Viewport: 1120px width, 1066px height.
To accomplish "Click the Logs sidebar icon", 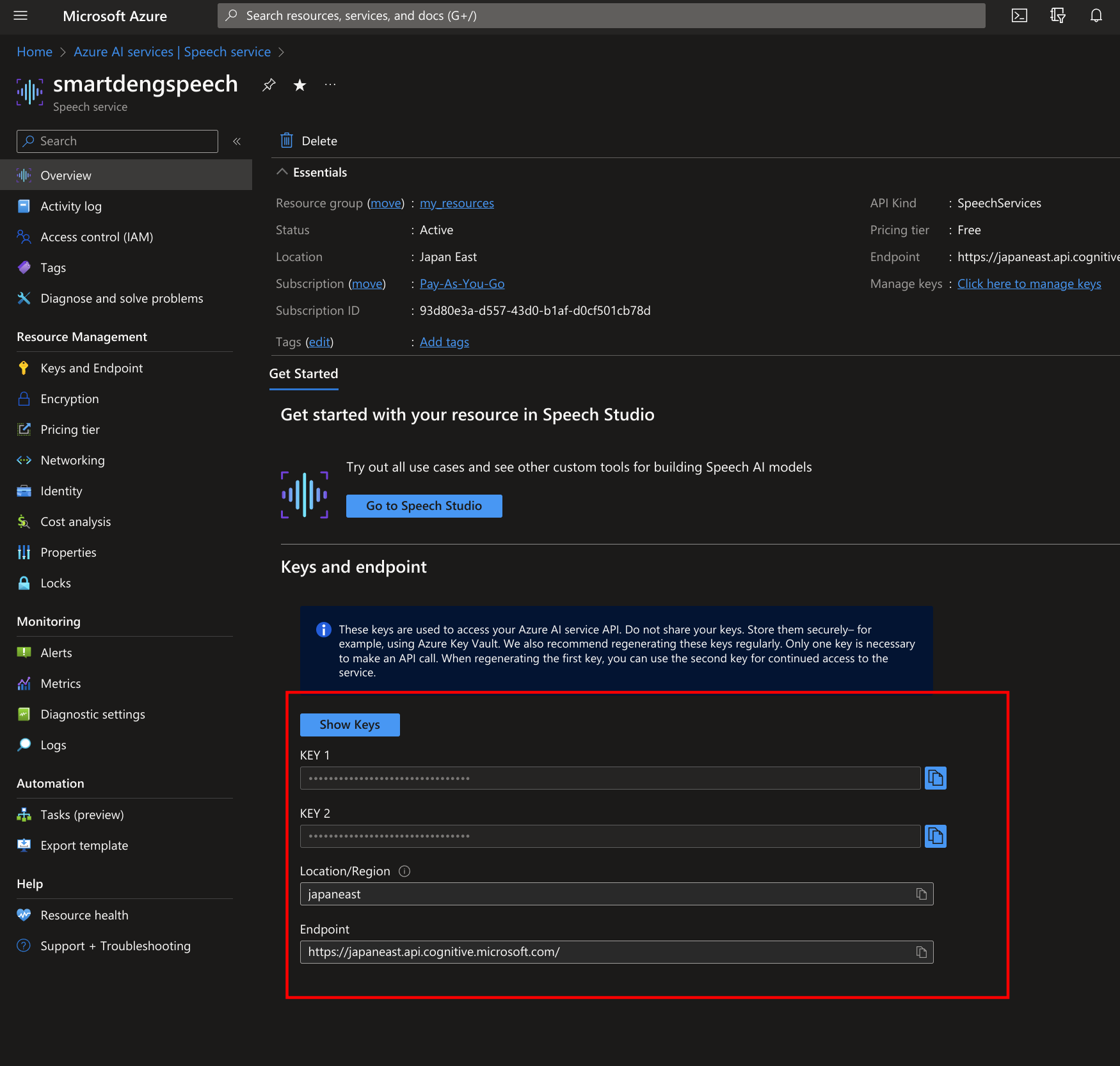I will pyautogui.click(x=24, y=745).
